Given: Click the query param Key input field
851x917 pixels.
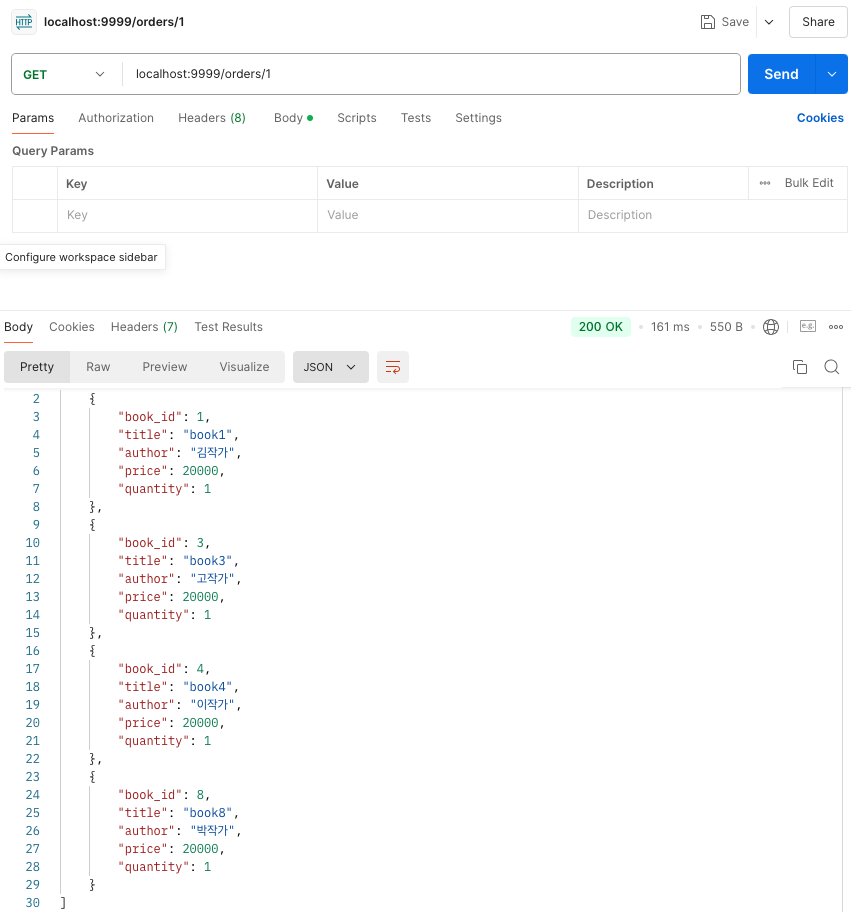Looking at the screenshot, I should coord(187,215).
